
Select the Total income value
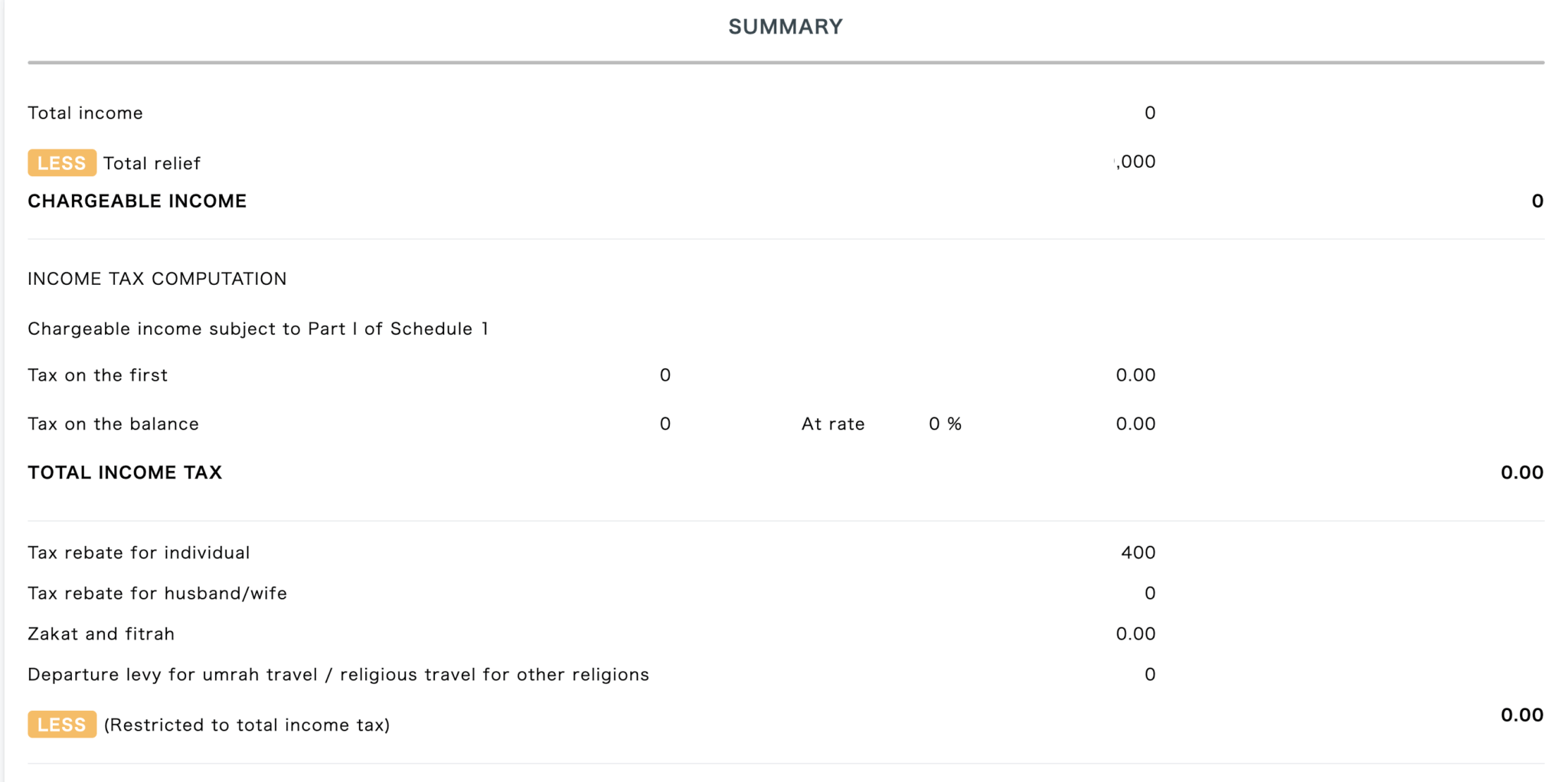point(1150,113)
